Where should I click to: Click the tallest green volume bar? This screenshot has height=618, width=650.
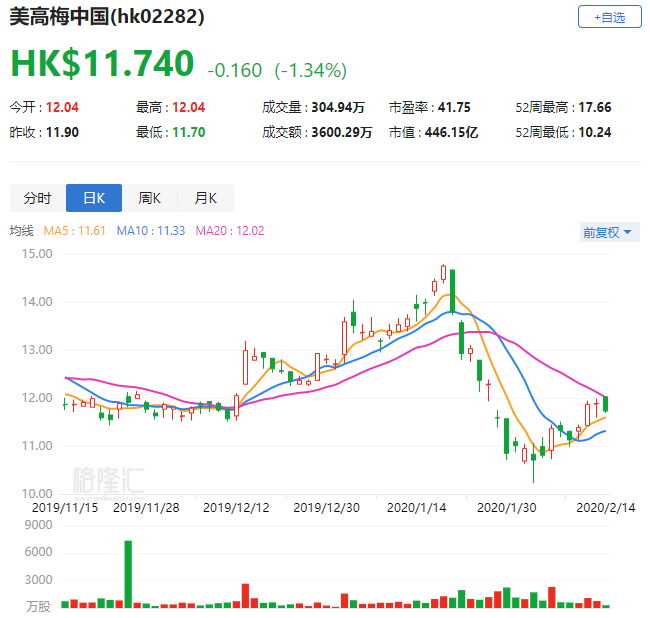click(128, 574)
